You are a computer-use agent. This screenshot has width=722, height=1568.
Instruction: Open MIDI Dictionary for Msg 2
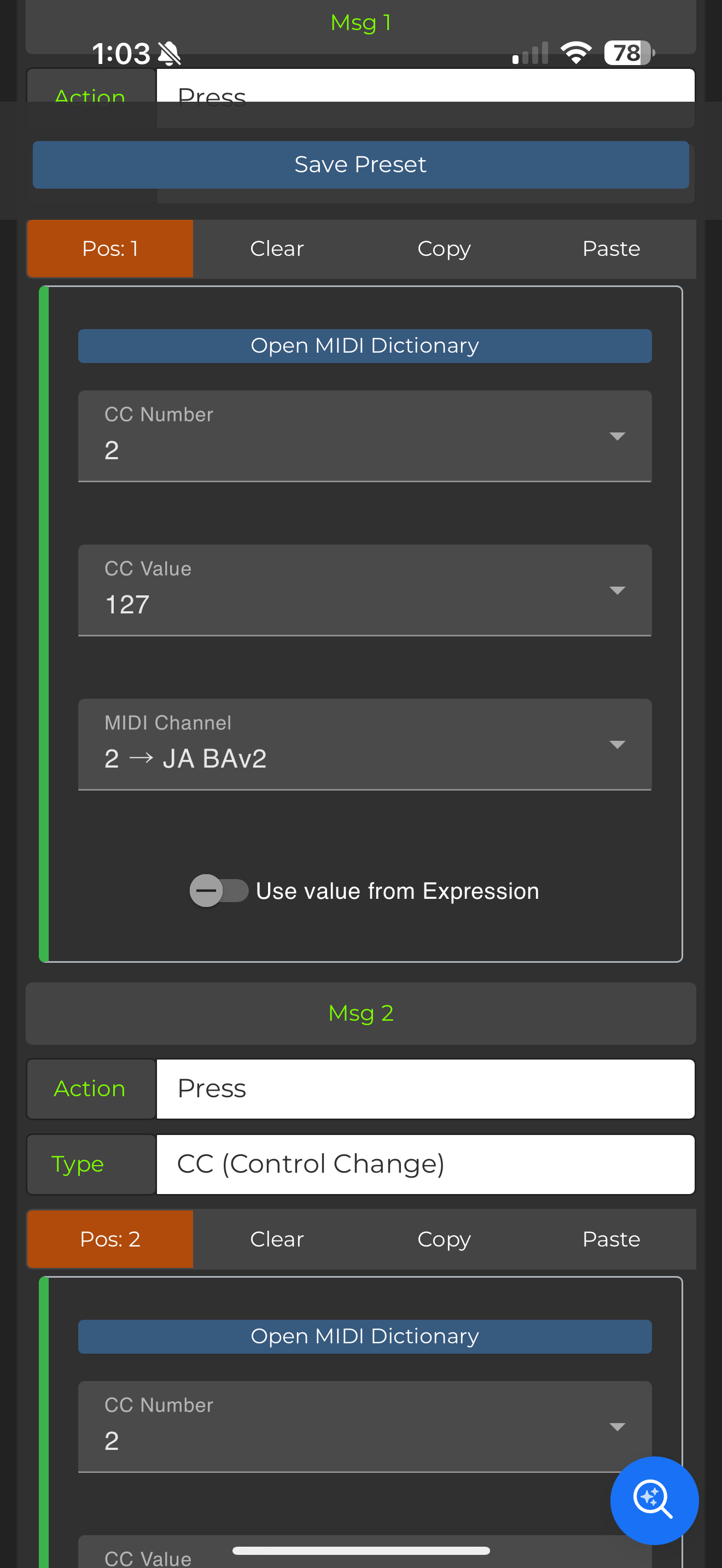pyautogui.click(x=364, y=1336)
